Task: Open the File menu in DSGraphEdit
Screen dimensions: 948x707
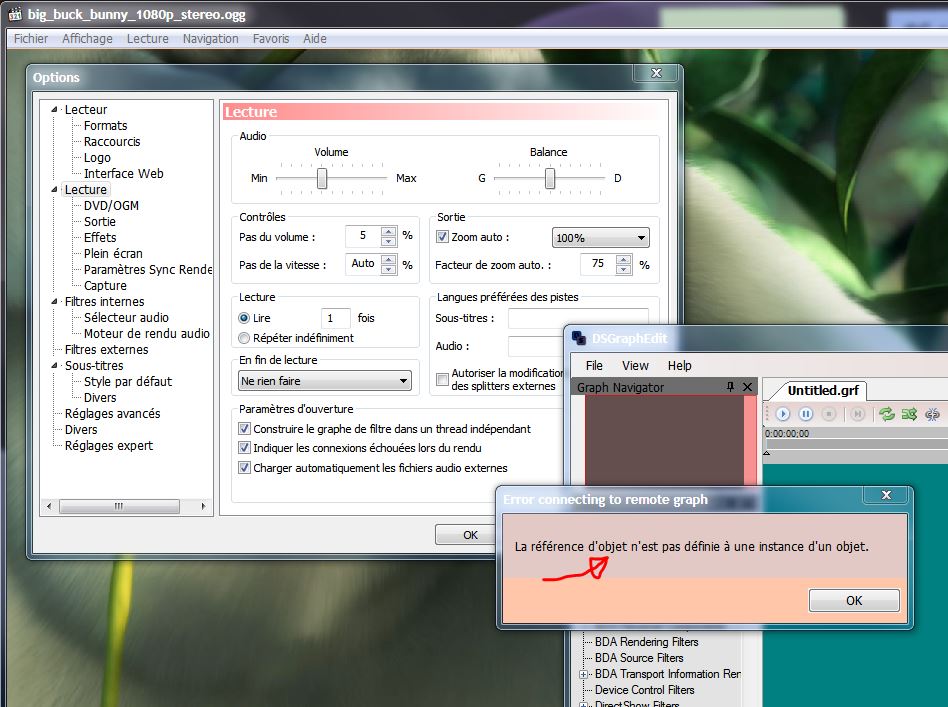Action: 594,365
